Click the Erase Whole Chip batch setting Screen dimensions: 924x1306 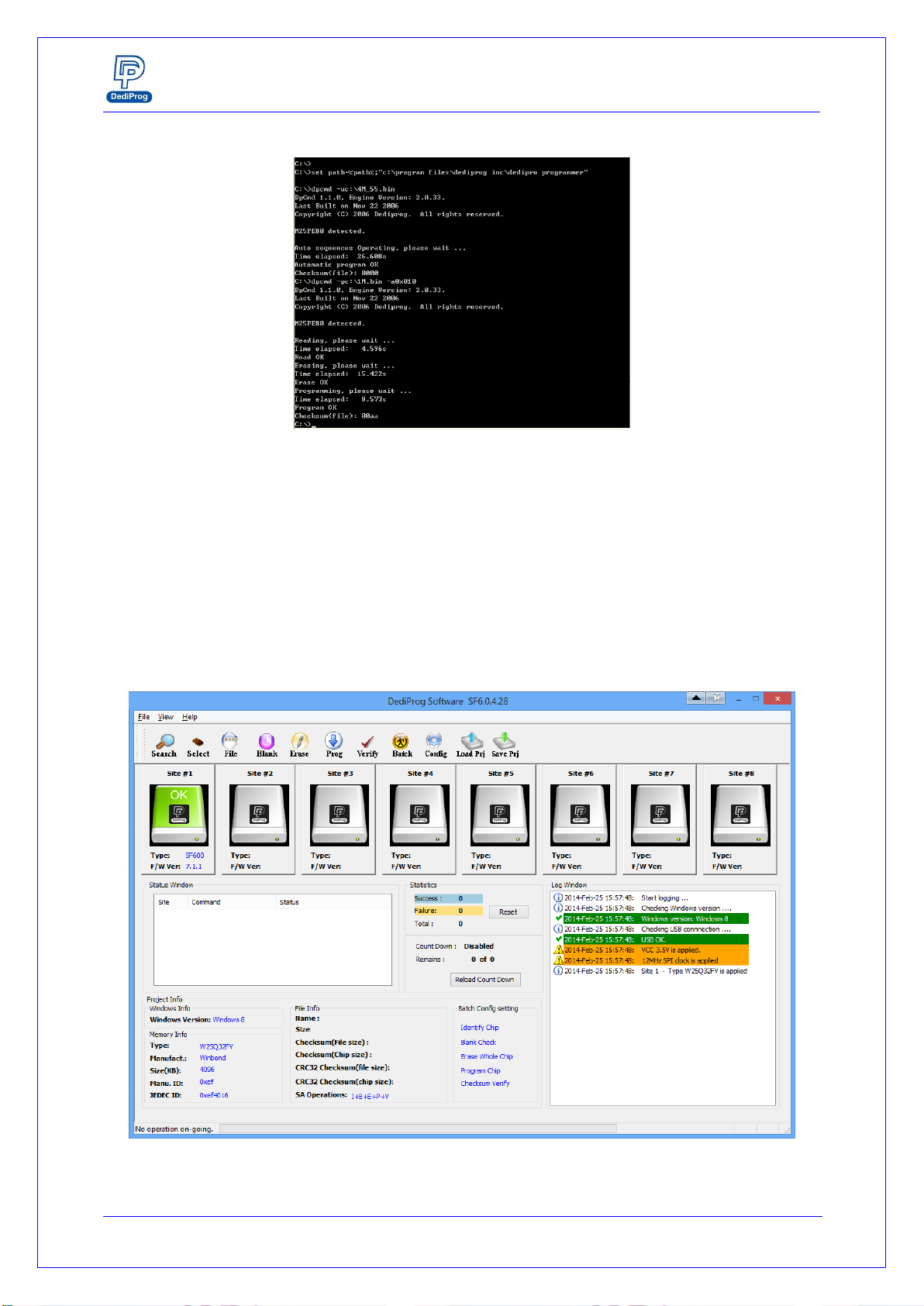(487, 1056)
